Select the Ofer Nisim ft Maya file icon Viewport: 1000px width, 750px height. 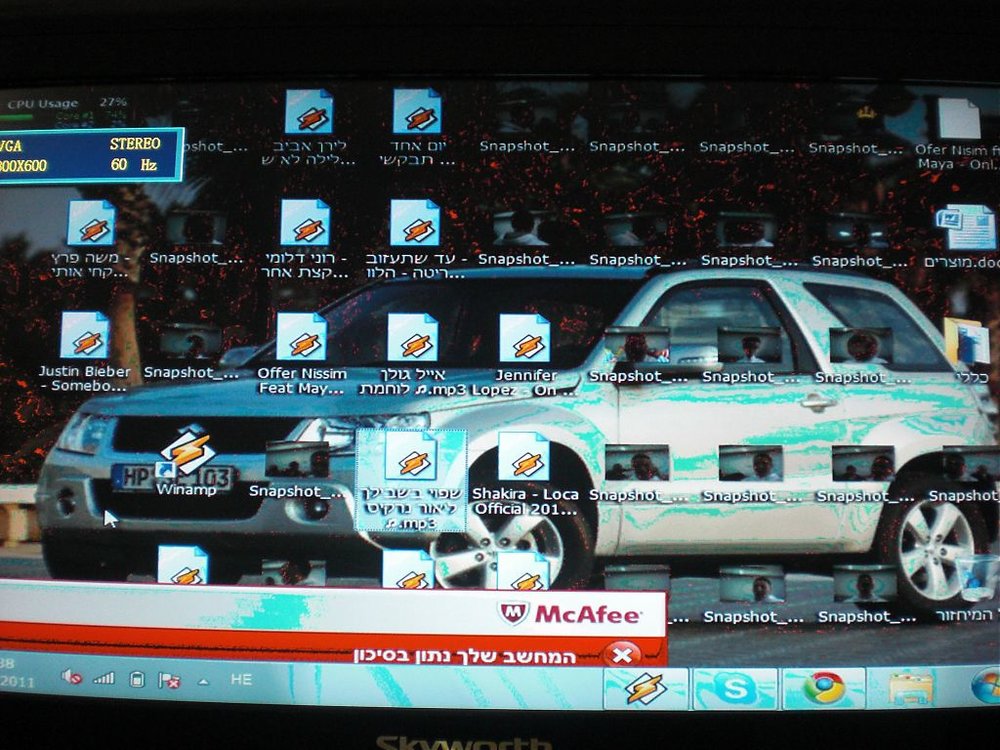click(x=957, y=134)
